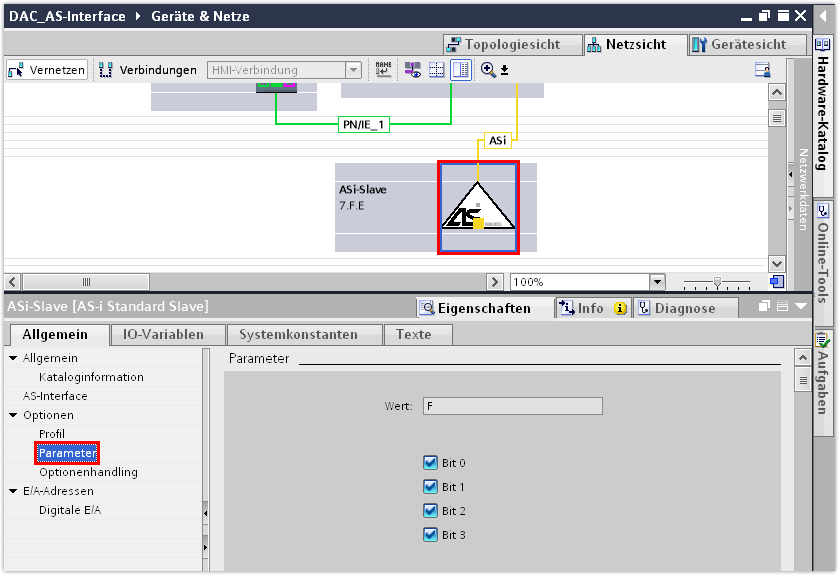Click the AS-i slave device icon

[478, 208]
